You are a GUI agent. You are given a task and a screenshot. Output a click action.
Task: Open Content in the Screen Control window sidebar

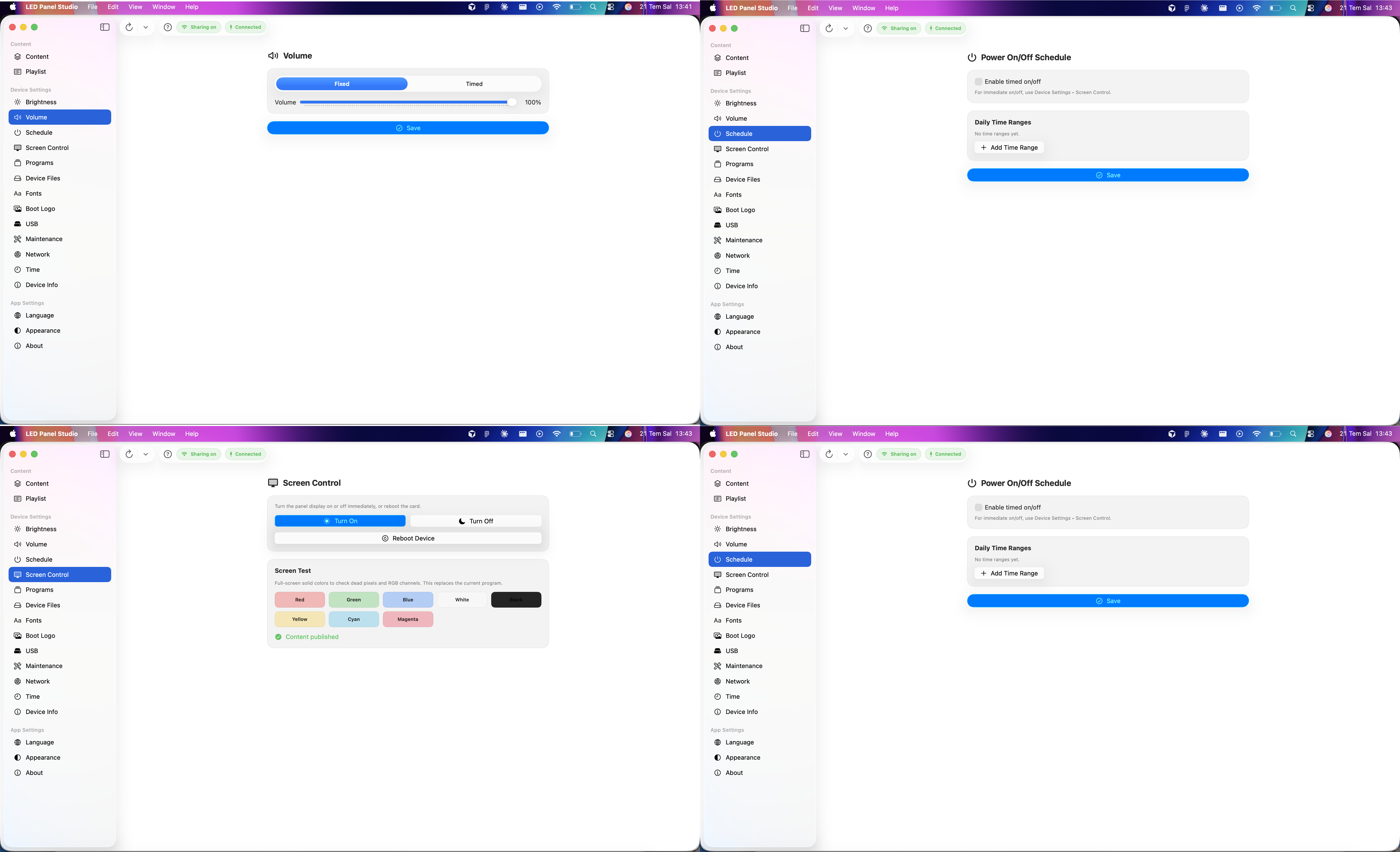[60, 483]
